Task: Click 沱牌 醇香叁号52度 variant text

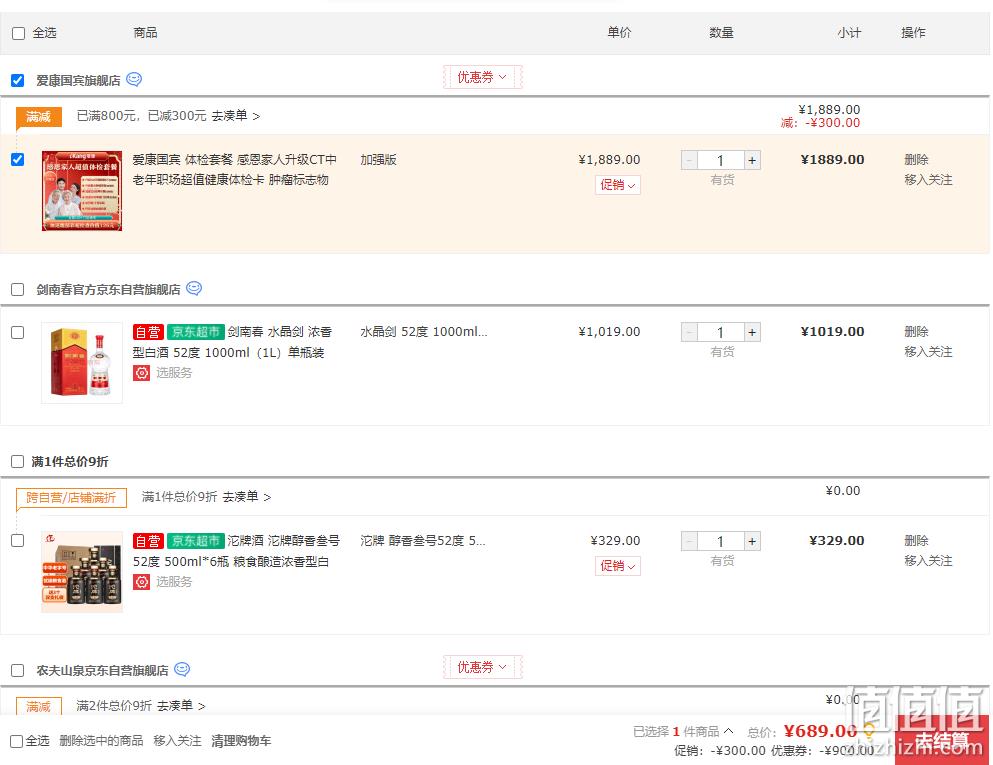Action: click(x=423, y=541)
